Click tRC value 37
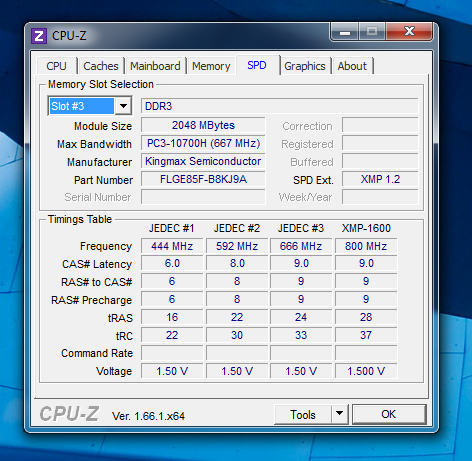Image resolution: width=472 pixels, height=461 pixels. (366, 335)
